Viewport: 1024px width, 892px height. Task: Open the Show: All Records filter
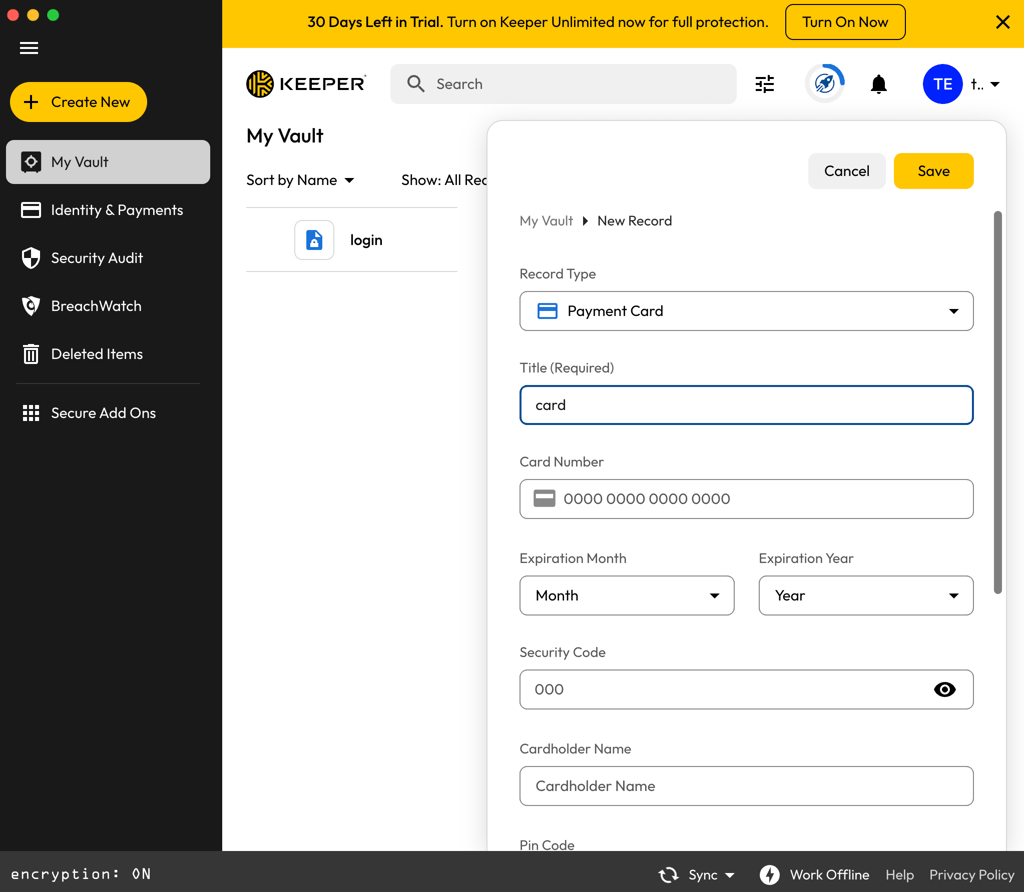444,180
